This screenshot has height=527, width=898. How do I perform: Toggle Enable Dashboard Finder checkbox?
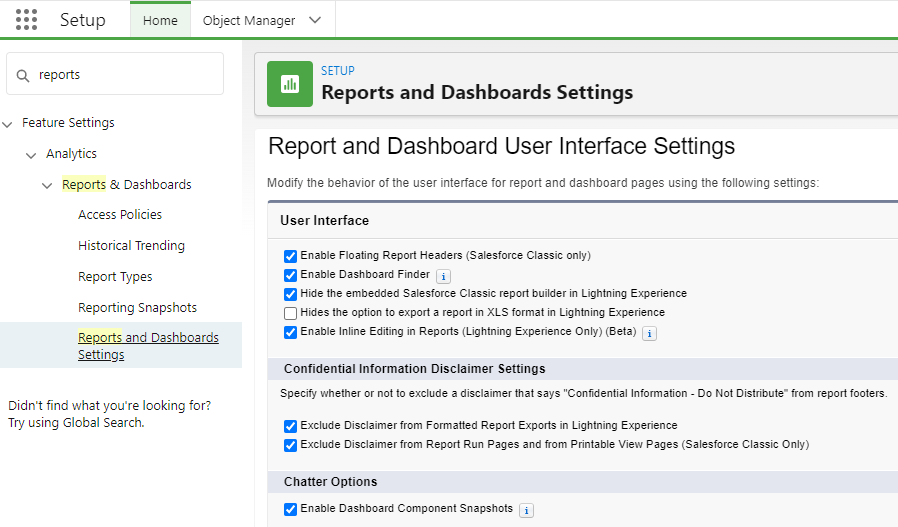290,275
